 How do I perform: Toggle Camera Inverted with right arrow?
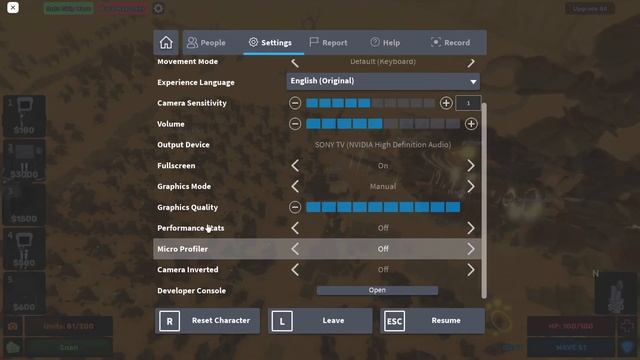coord(471,270)
